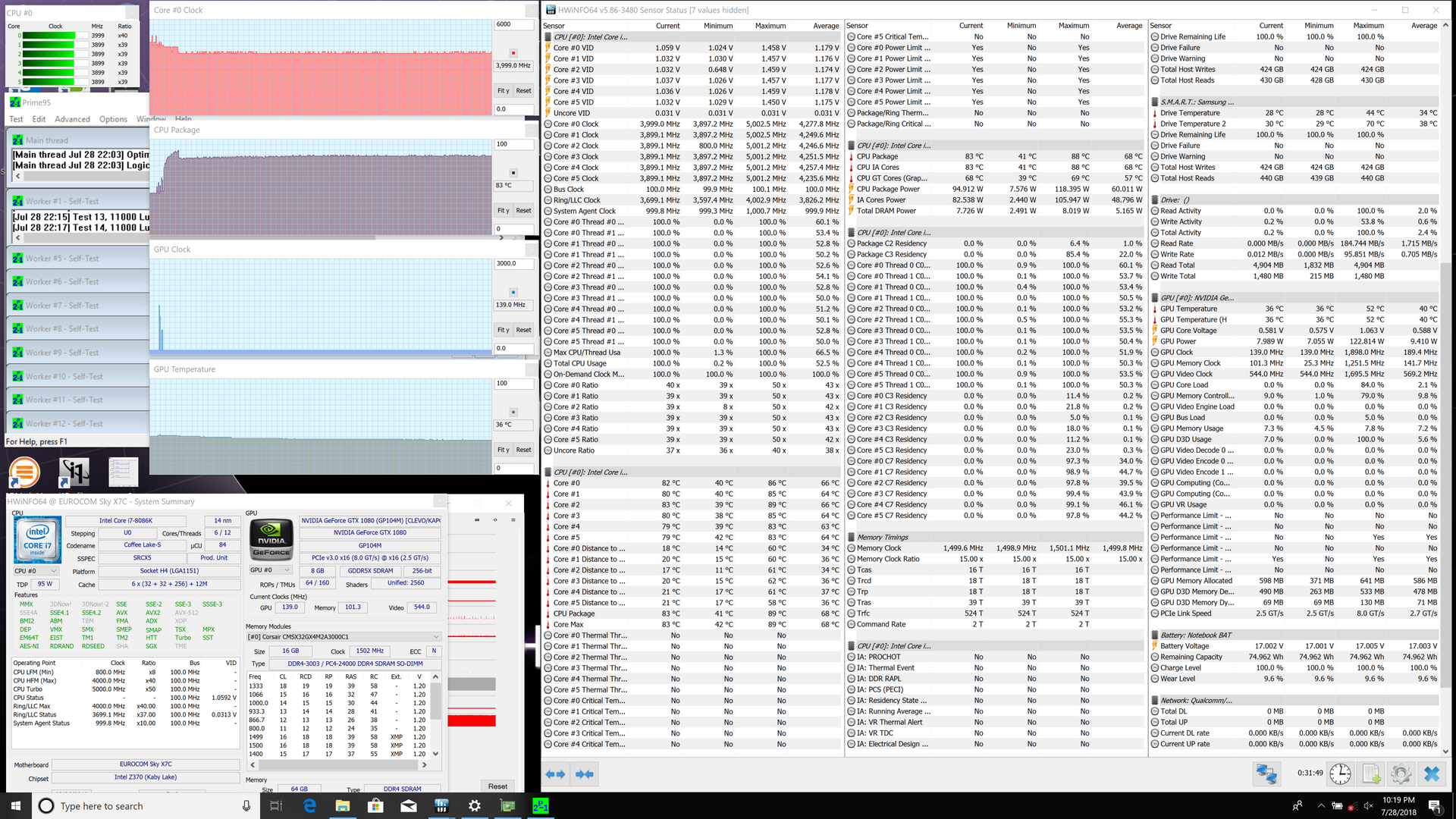Viewport: 1456px width, 819px height.
Task: Select Worker #5 Self-Test window
Action: 62,259
